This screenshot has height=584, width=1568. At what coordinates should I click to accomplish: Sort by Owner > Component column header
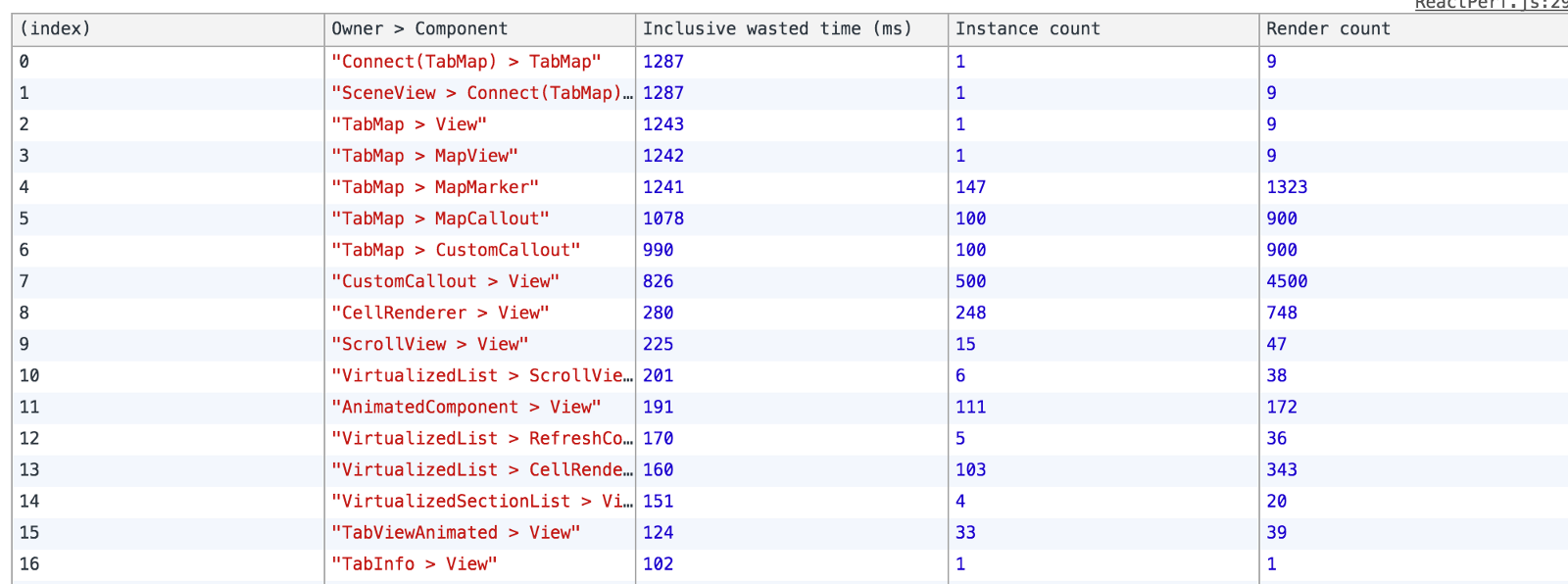(x=419, y=29)
